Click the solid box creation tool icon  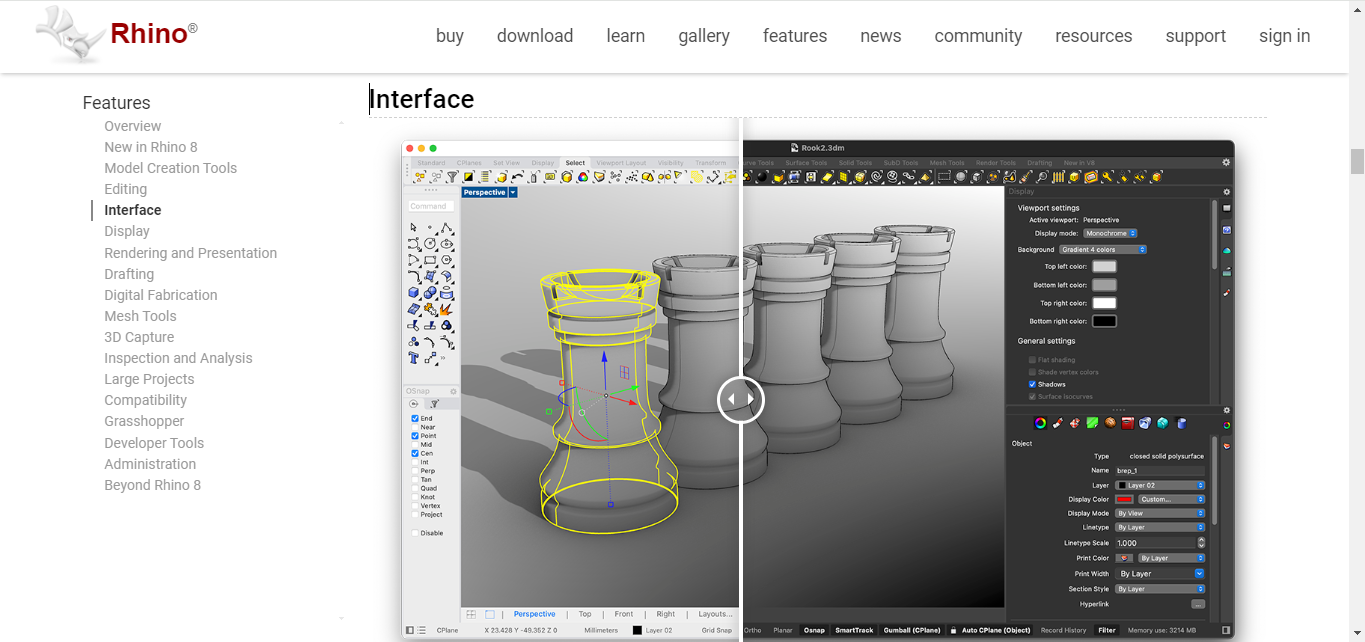click(x=413, y=292)
